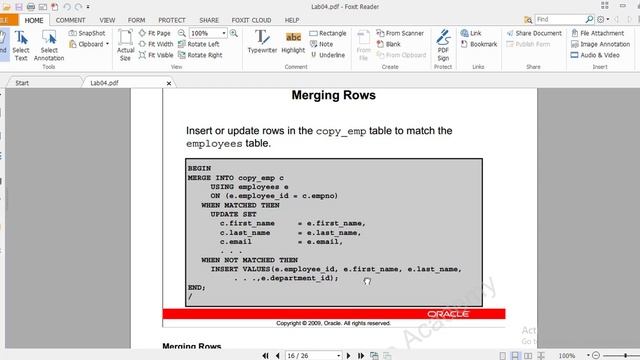Create PDF From Scanner
This screenshot has width=640, height=360.
[x=400, y=33]
